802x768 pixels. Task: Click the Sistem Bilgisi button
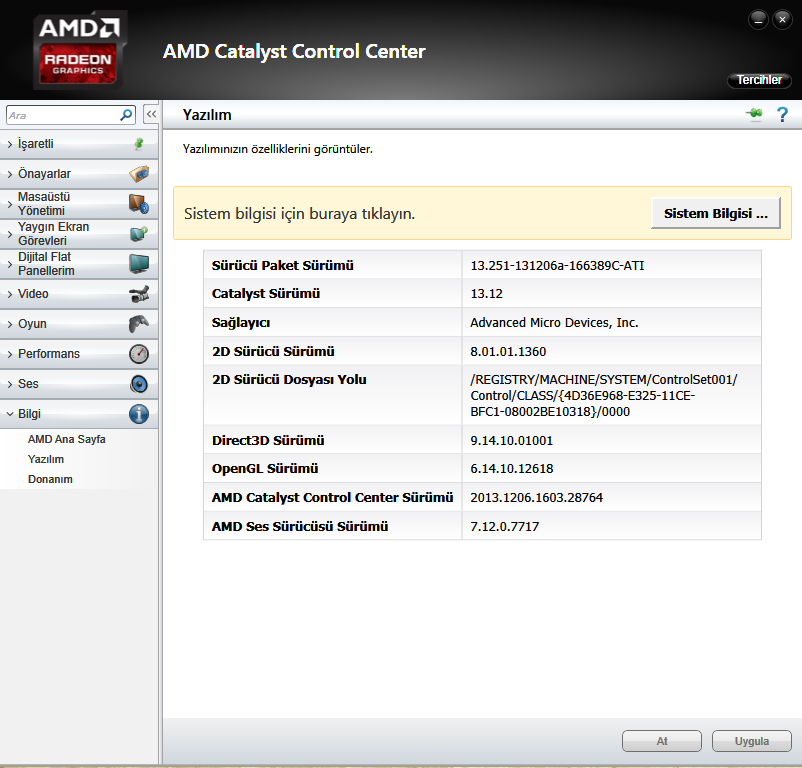[x=716, y=213]
